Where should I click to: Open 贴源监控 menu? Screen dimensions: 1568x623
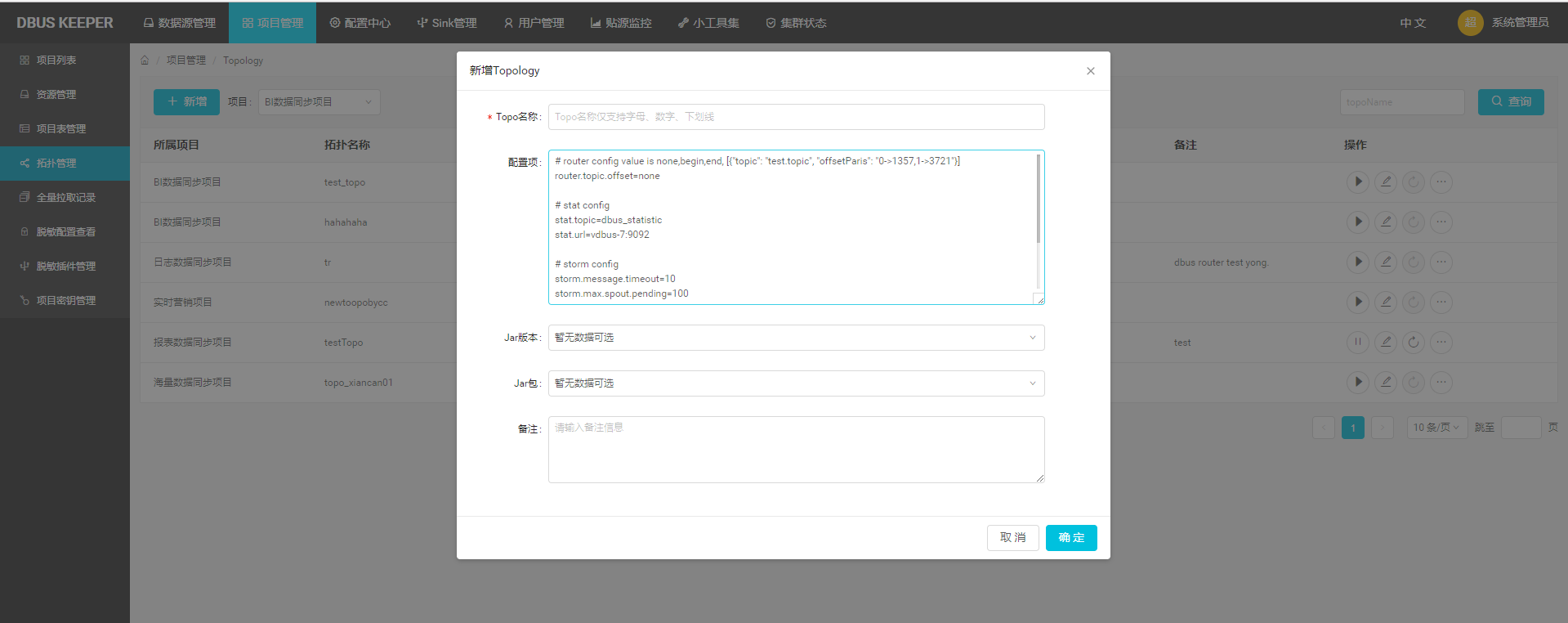tap(621, 23)
